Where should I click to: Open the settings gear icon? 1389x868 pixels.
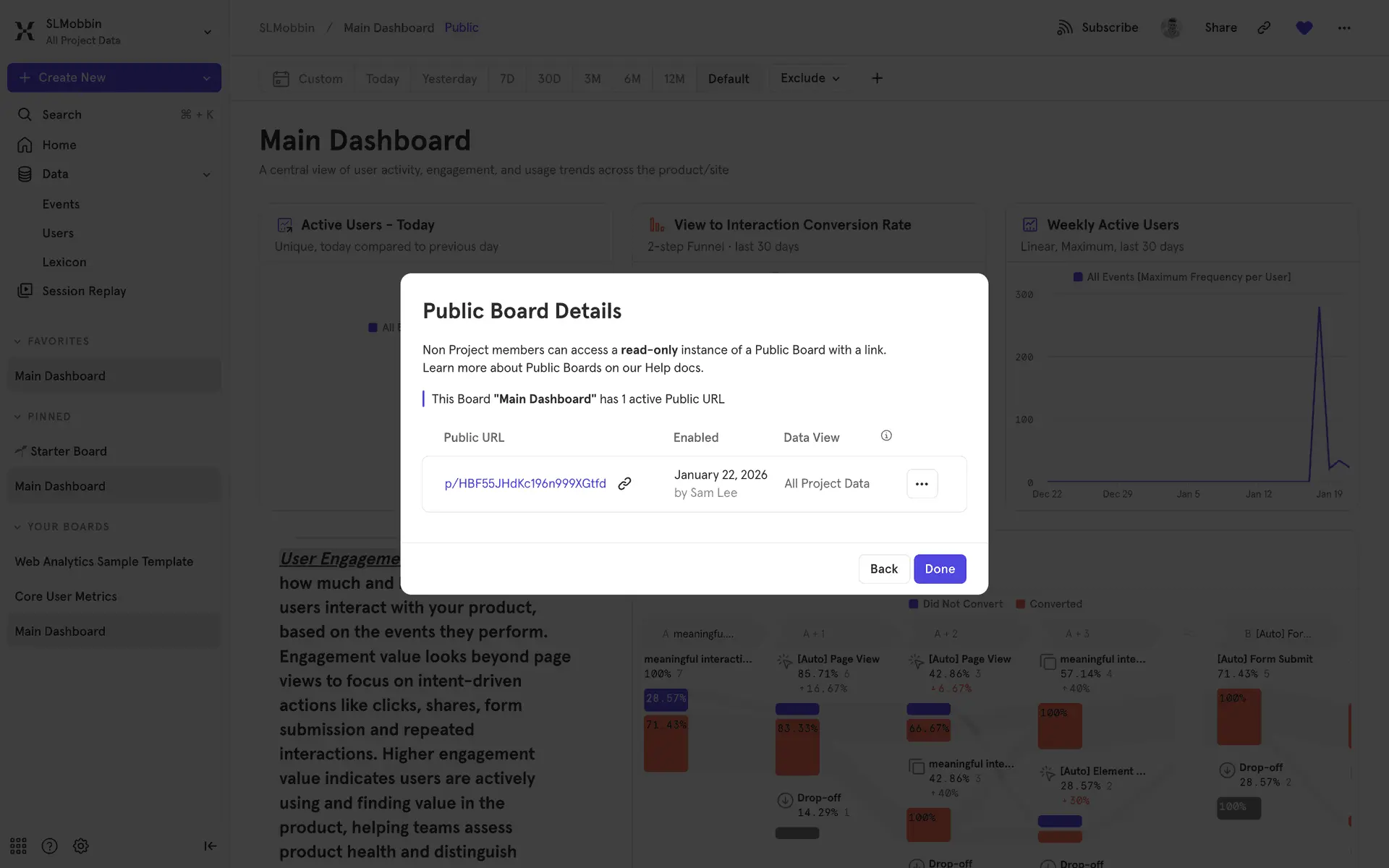point(81,846)
